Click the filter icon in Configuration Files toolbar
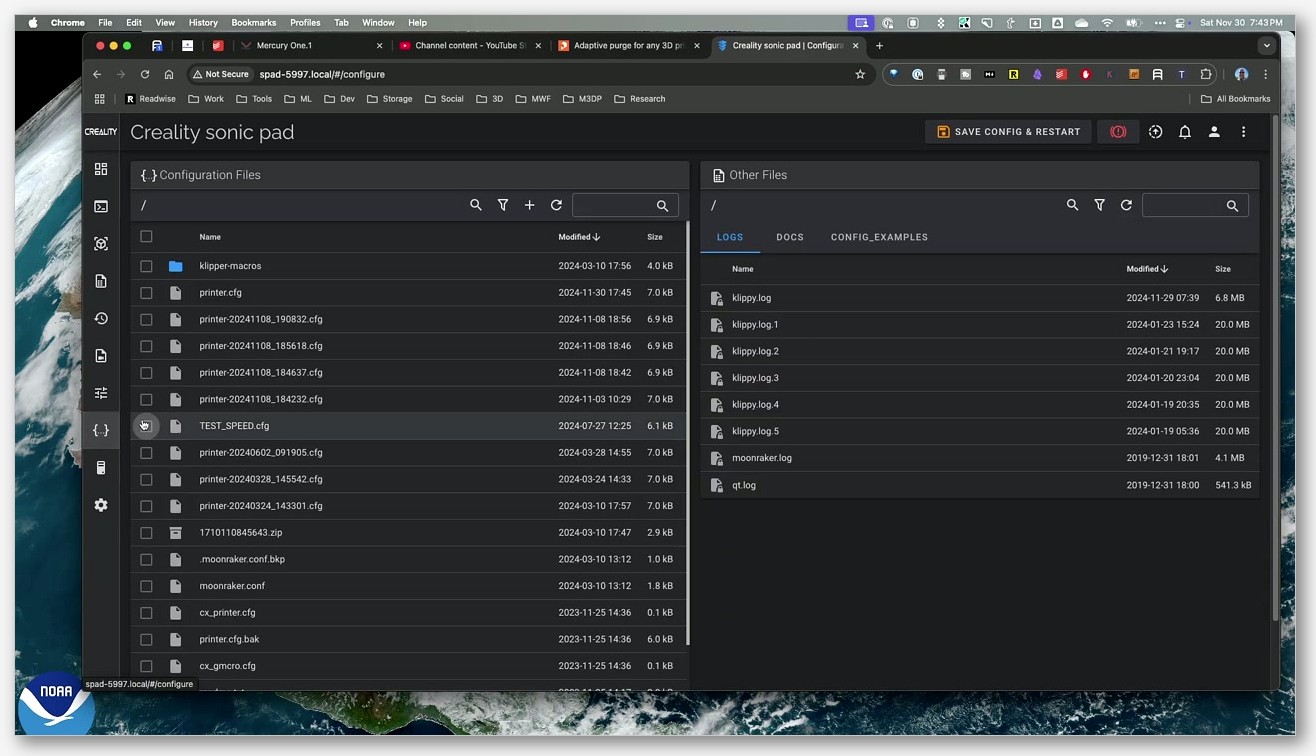The image size is (1316, 756). tap(503, 205)
